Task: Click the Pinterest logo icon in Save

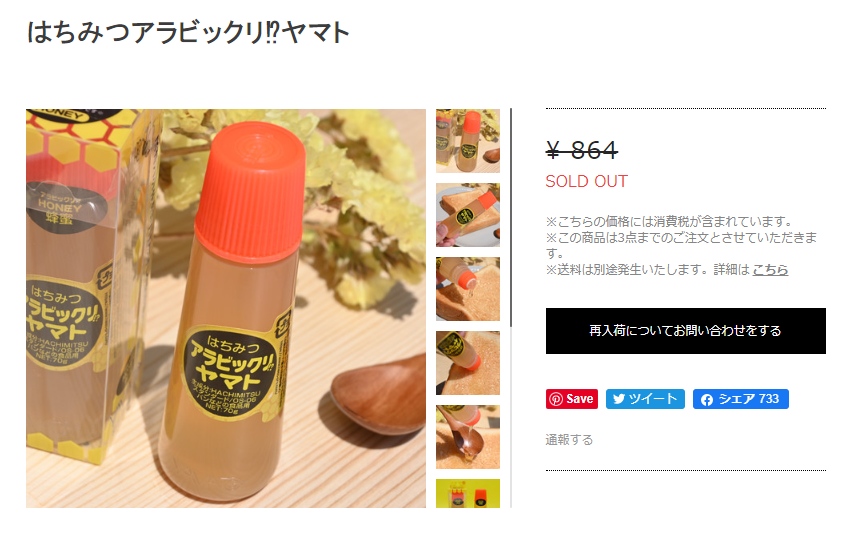Action: tap(556, 399)
